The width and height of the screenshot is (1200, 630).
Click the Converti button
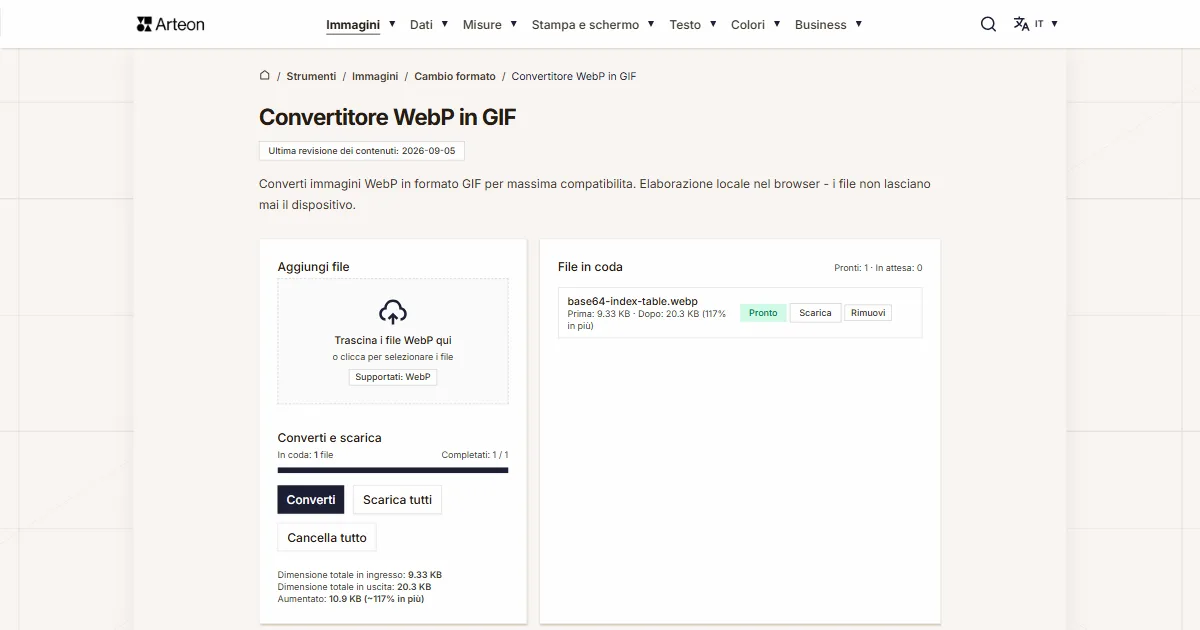coord(311,499)
